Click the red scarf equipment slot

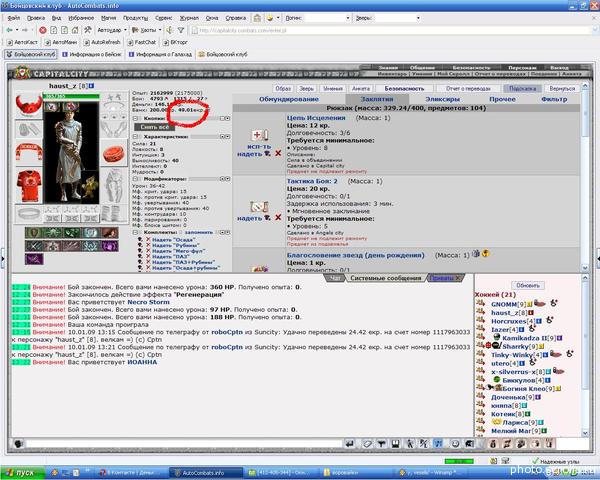click(x=29, y=153)
